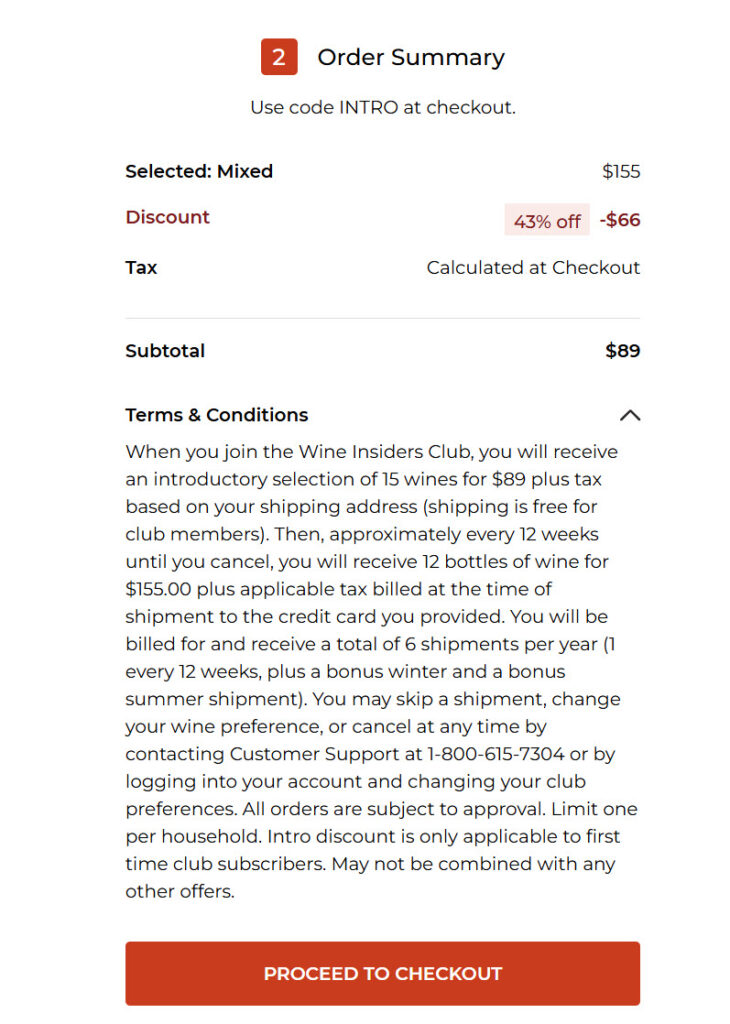Click the phone number 1-800-615-7304

point(496,754)
